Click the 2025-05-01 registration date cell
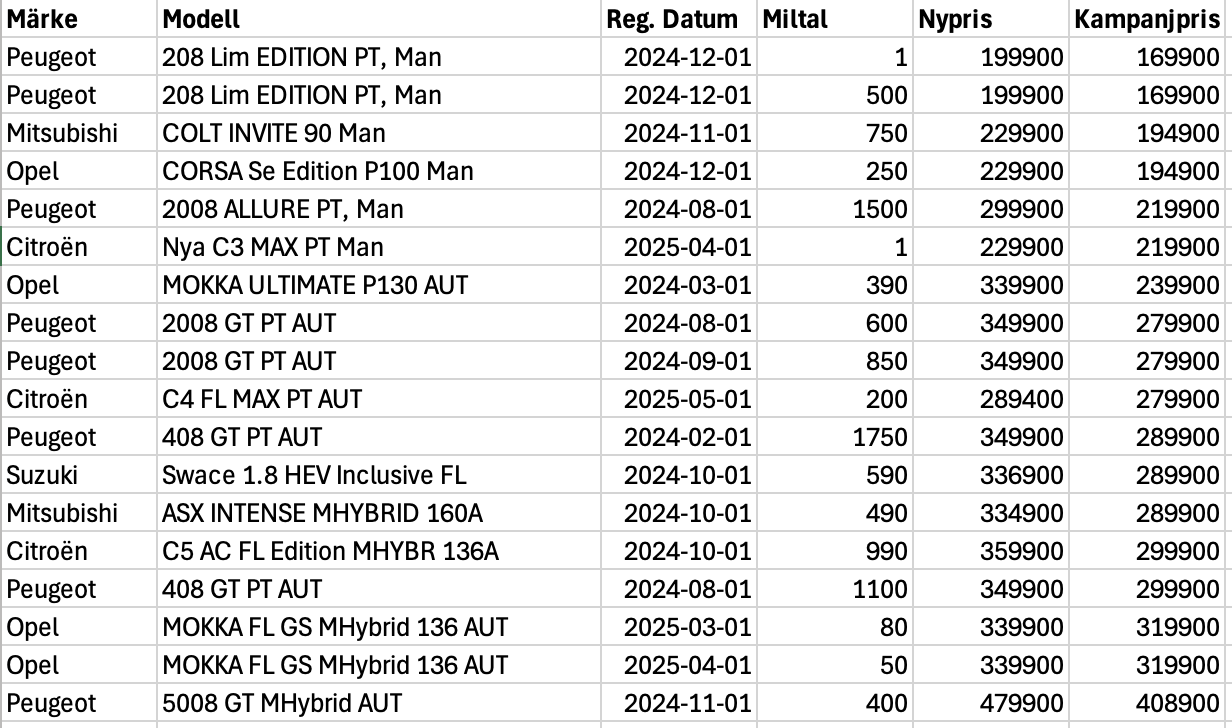 (x=677, y=399)
